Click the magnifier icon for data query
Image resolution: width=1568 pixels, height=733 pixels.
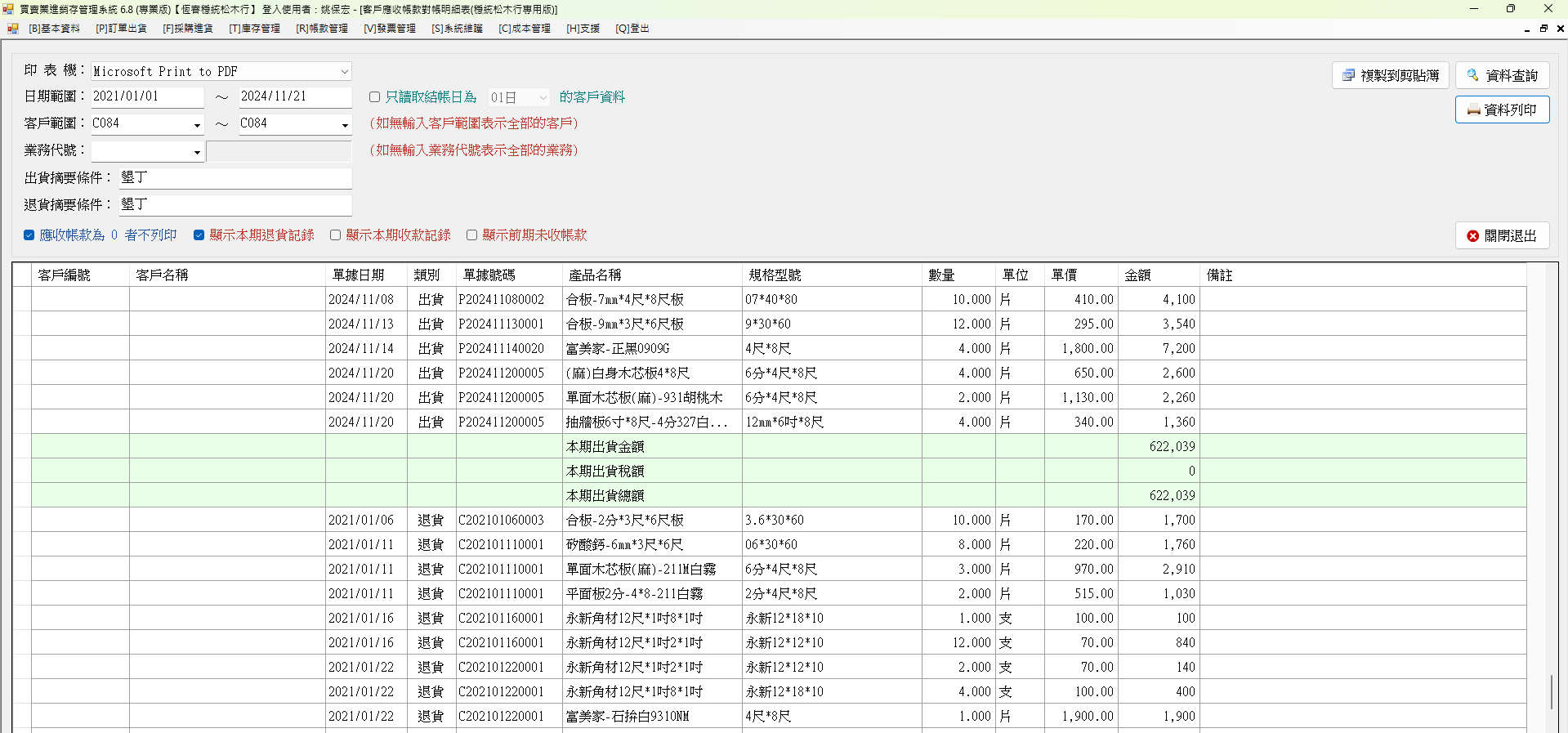pyautogui.click(x=1472, y=75)
